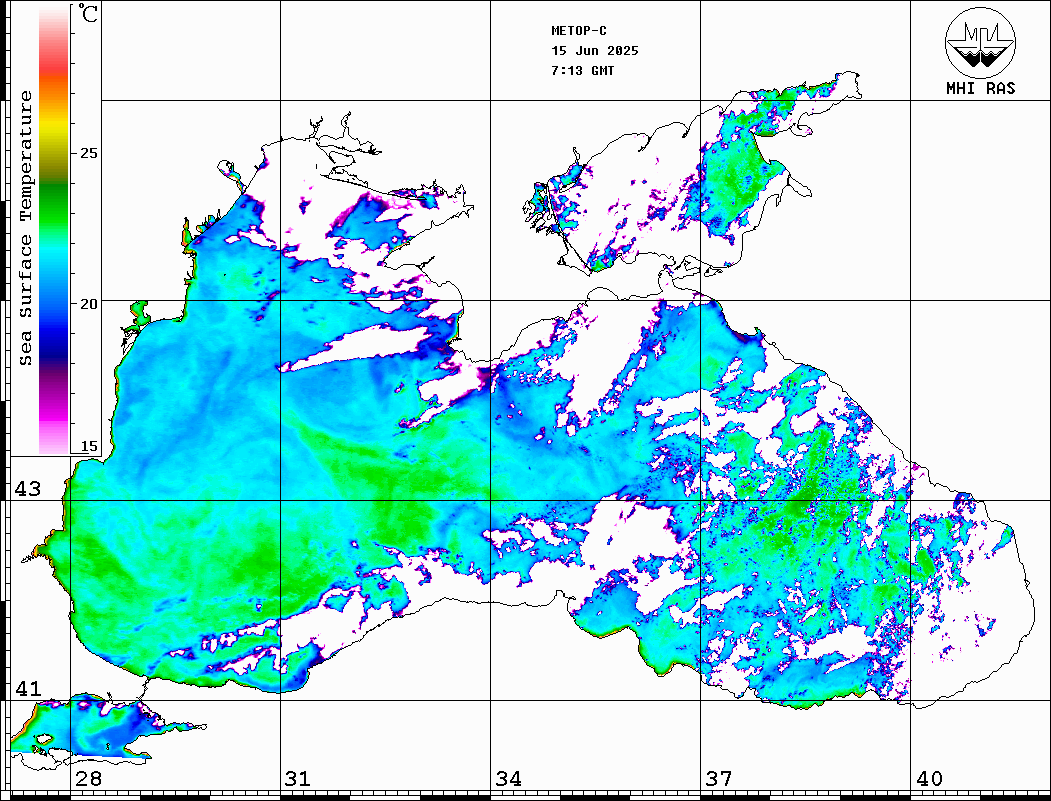The height and width of the screenshot is (801, 1051).
Task: Click longitude label '34'
Action: click(508, 779)
